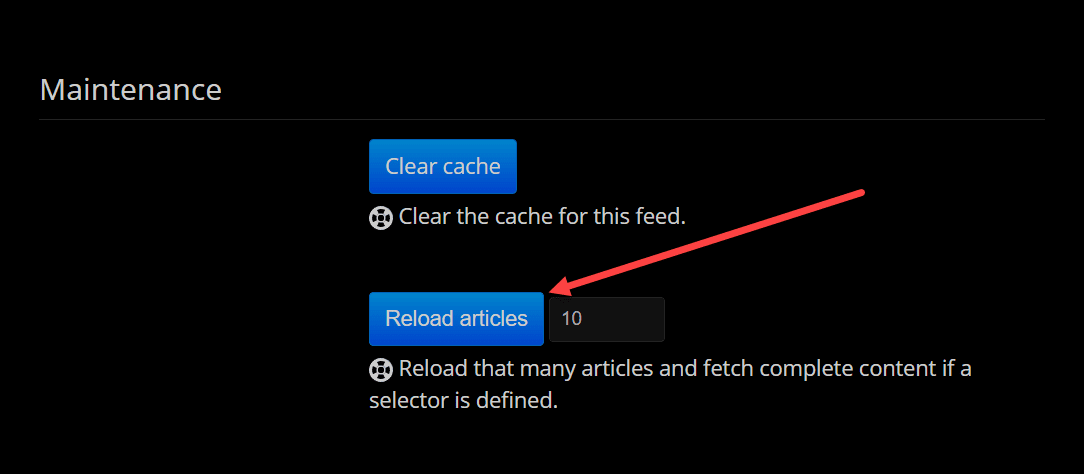Click the 'selector is defined.' text line
The width and height of the screenshot is (1084, 474).
[461, 401]
